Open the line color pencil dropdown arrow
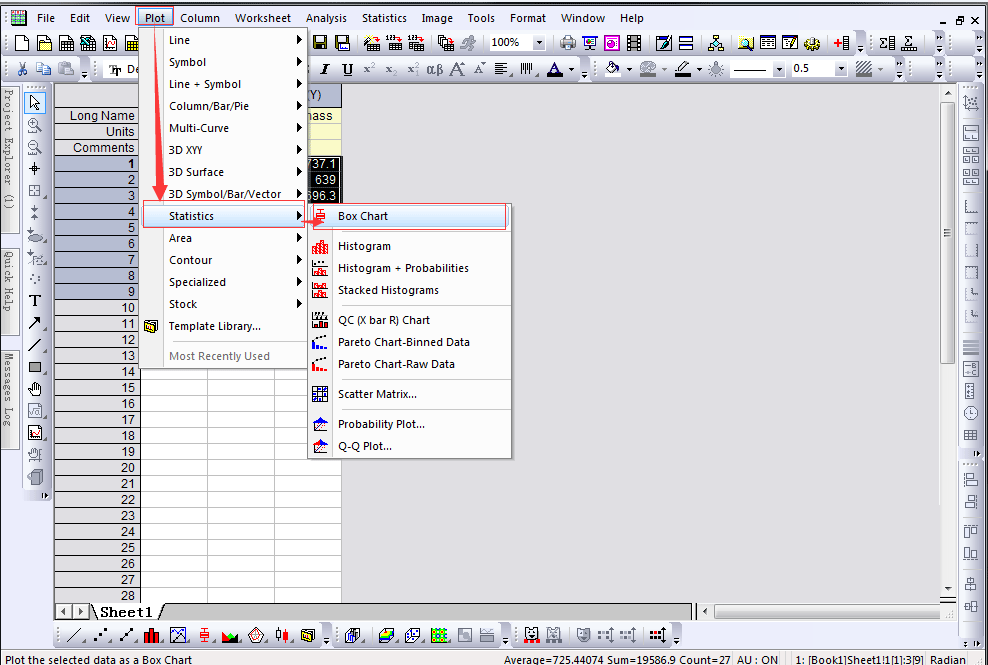 click(x=699, y=69)
